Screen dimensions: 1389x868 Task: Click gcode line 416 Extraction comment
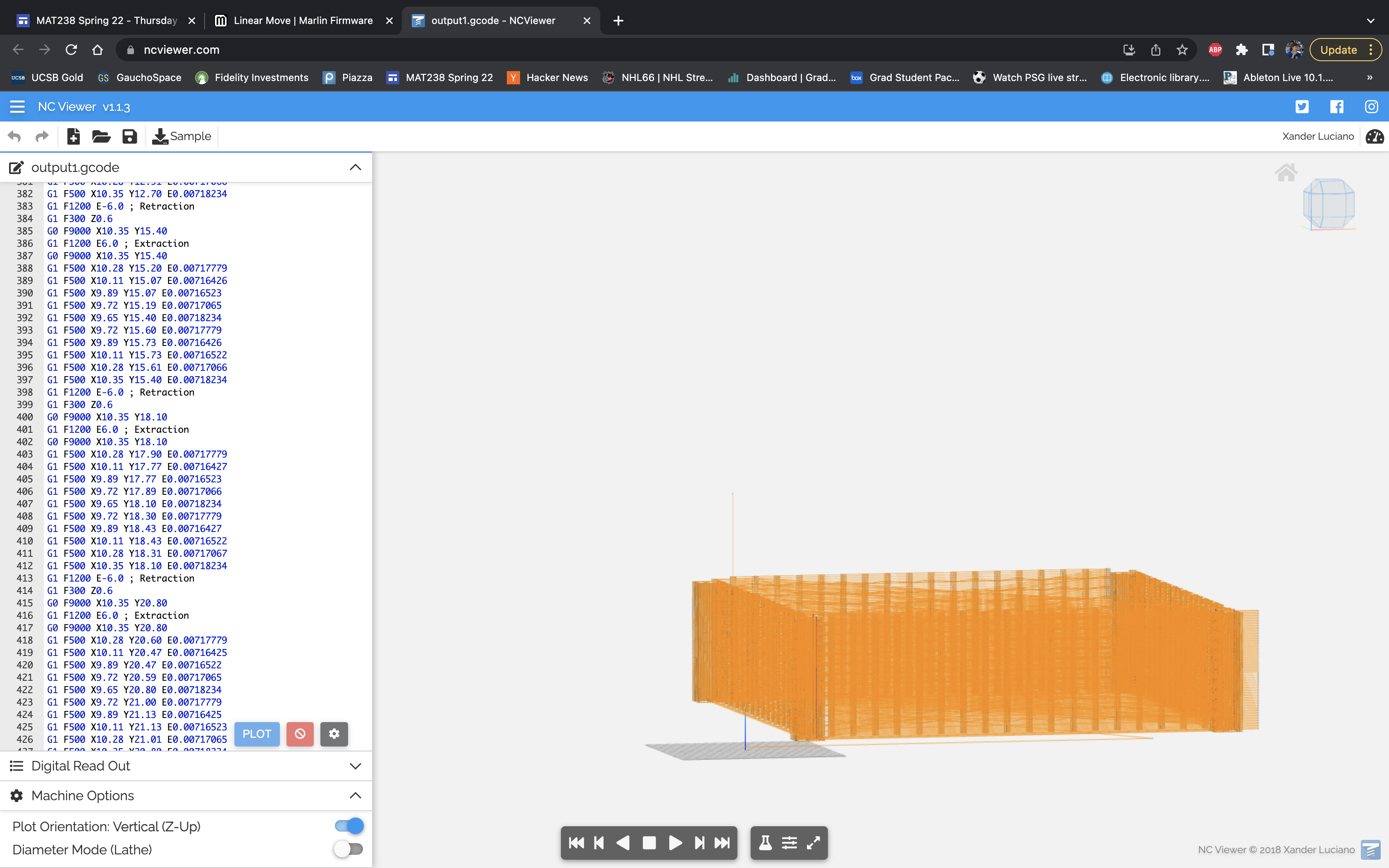point(118,615)
